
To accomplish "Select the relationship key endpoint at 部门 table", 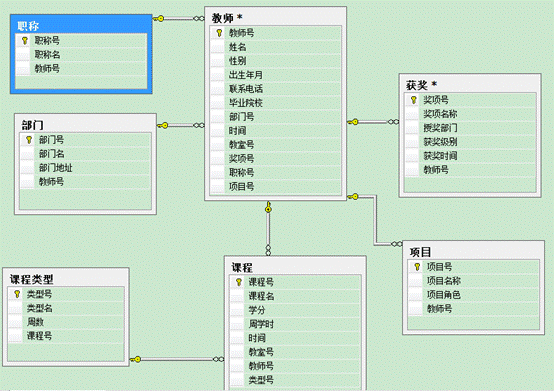I will [163, 125].
